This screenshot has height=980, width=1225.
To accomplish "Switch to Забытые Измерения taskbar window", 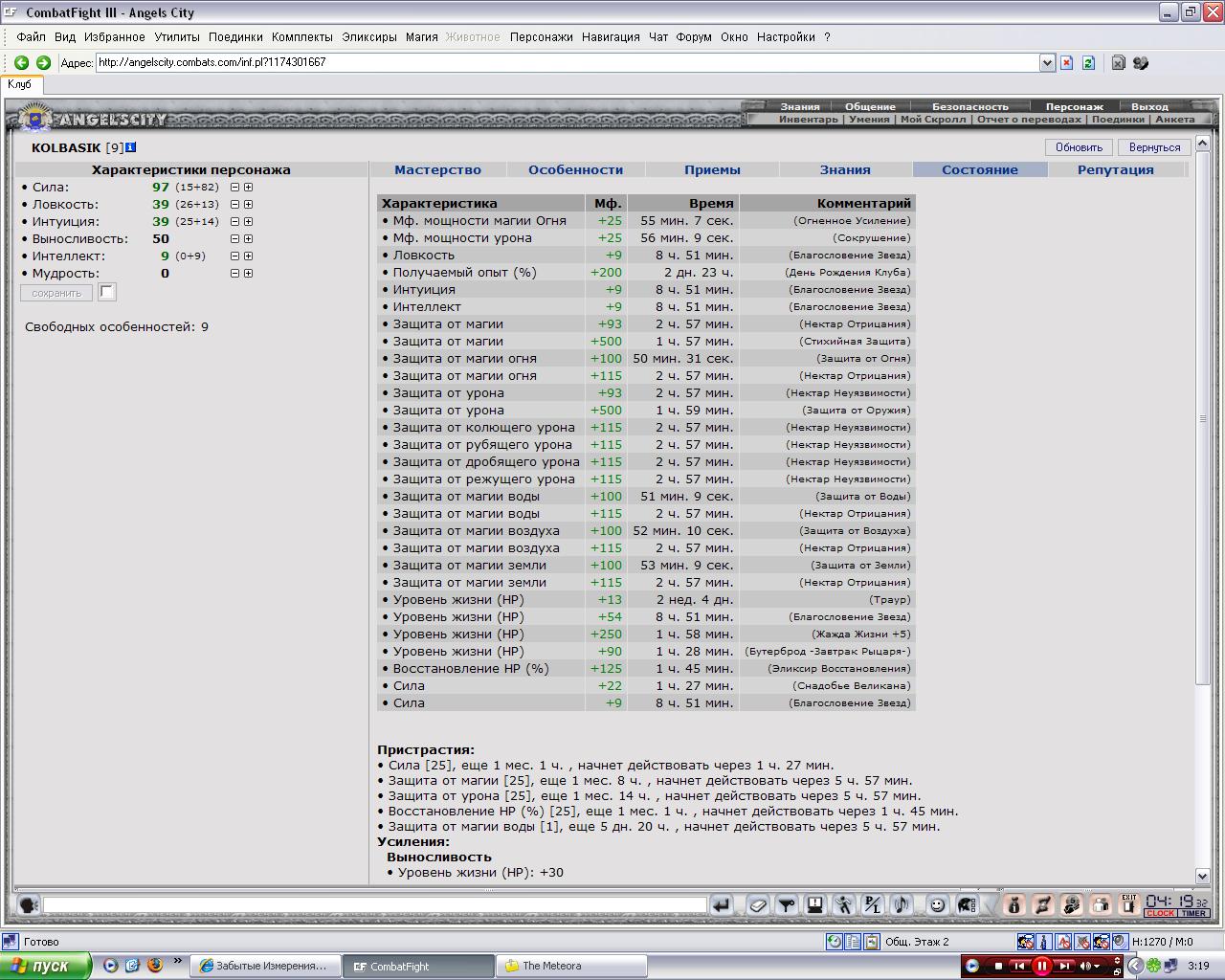I will click(266, 966).
